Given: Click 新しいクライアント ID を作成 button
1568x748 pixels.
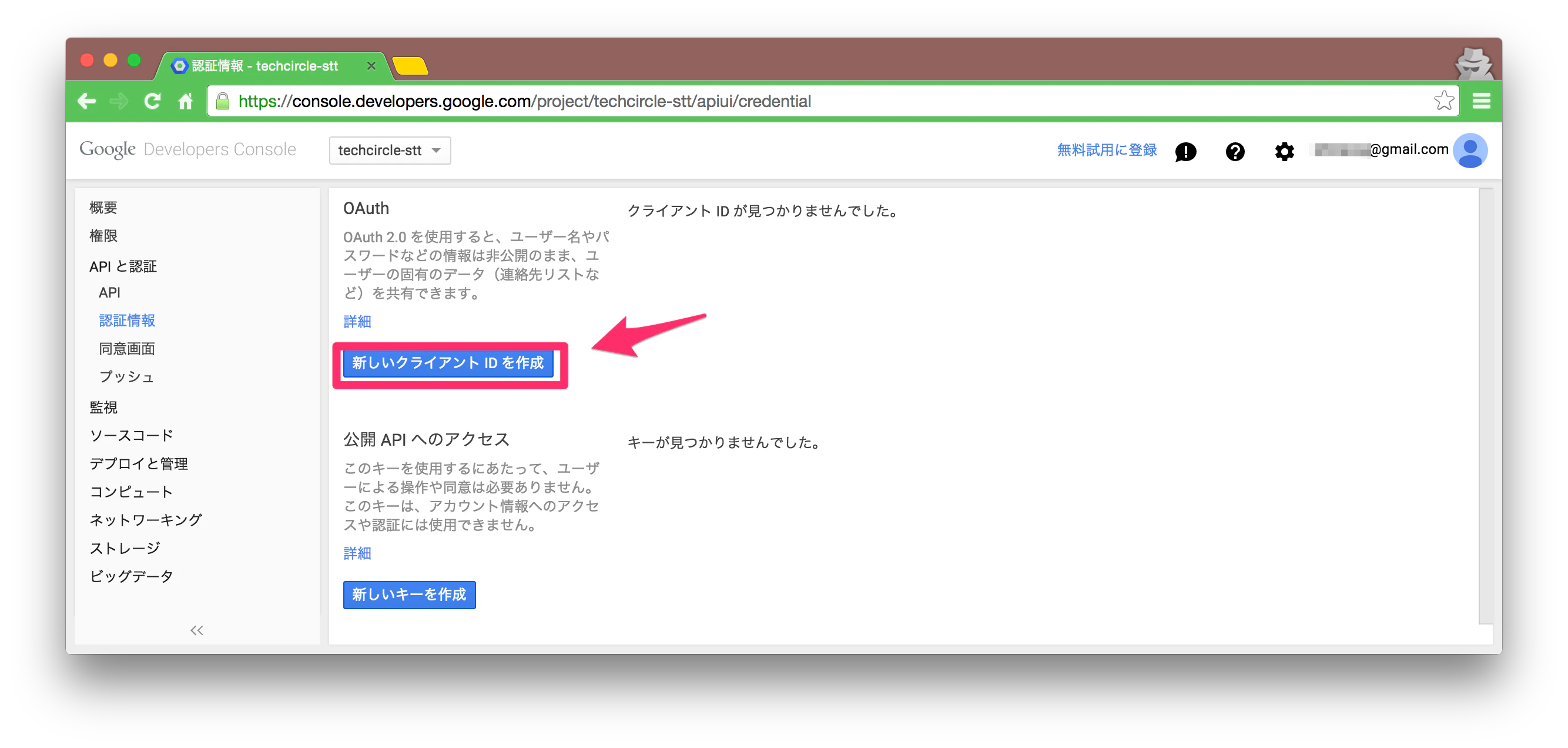Looking at the screenshot, I should click(x=448, y=363).
